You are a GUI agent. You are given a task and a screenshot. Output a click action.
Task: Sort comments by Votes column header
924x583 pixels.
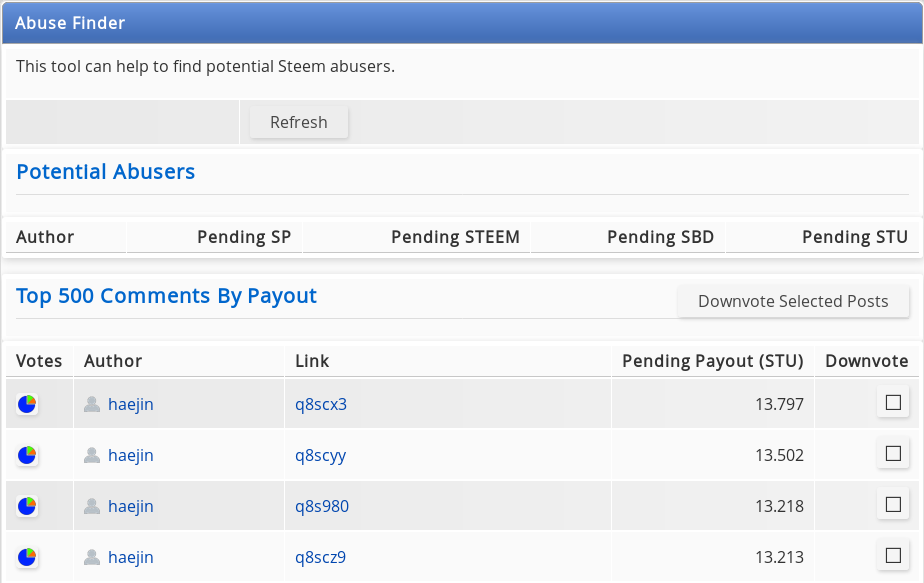[39, 361]
